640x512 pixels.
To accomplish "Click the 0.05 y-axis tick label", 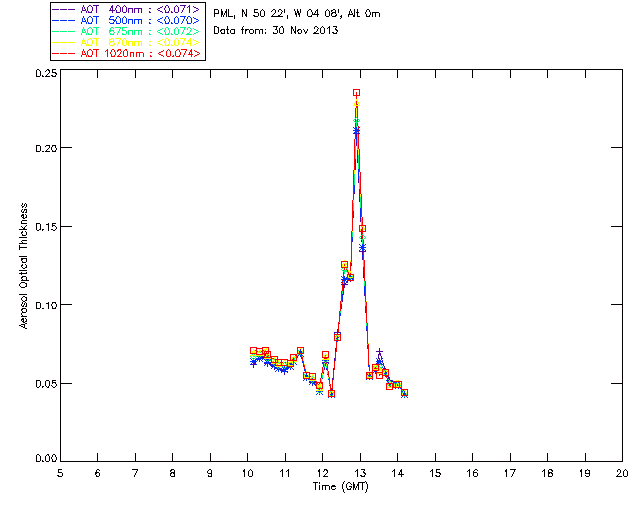I will point(46,384).
